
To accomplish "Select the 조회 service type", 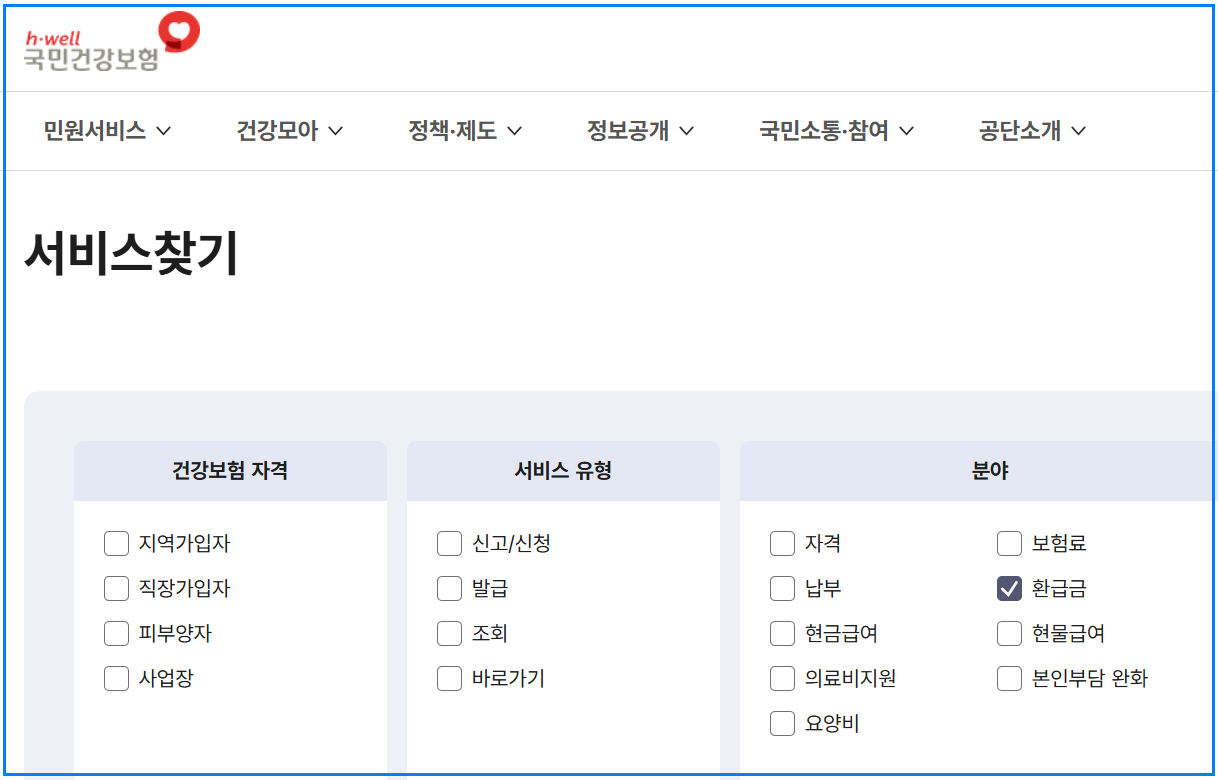I will click(449, 633).
